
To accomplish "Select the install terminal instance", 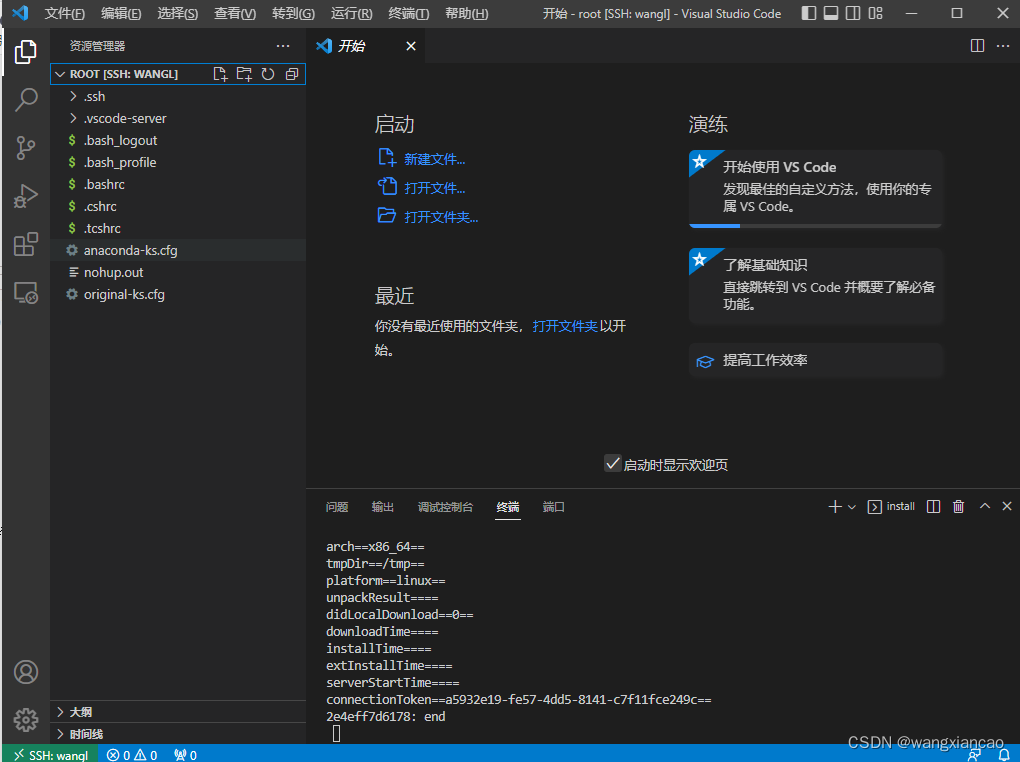I will click(891, 506).
